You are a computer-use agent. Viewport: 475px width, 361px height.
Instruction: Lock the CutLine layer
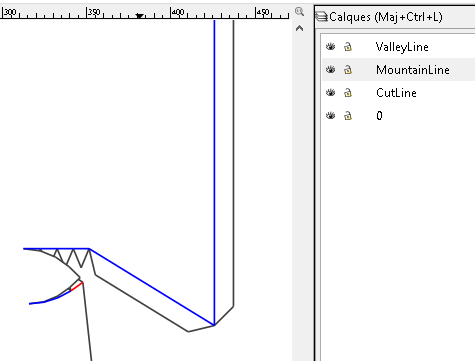[x=348, y=92]
